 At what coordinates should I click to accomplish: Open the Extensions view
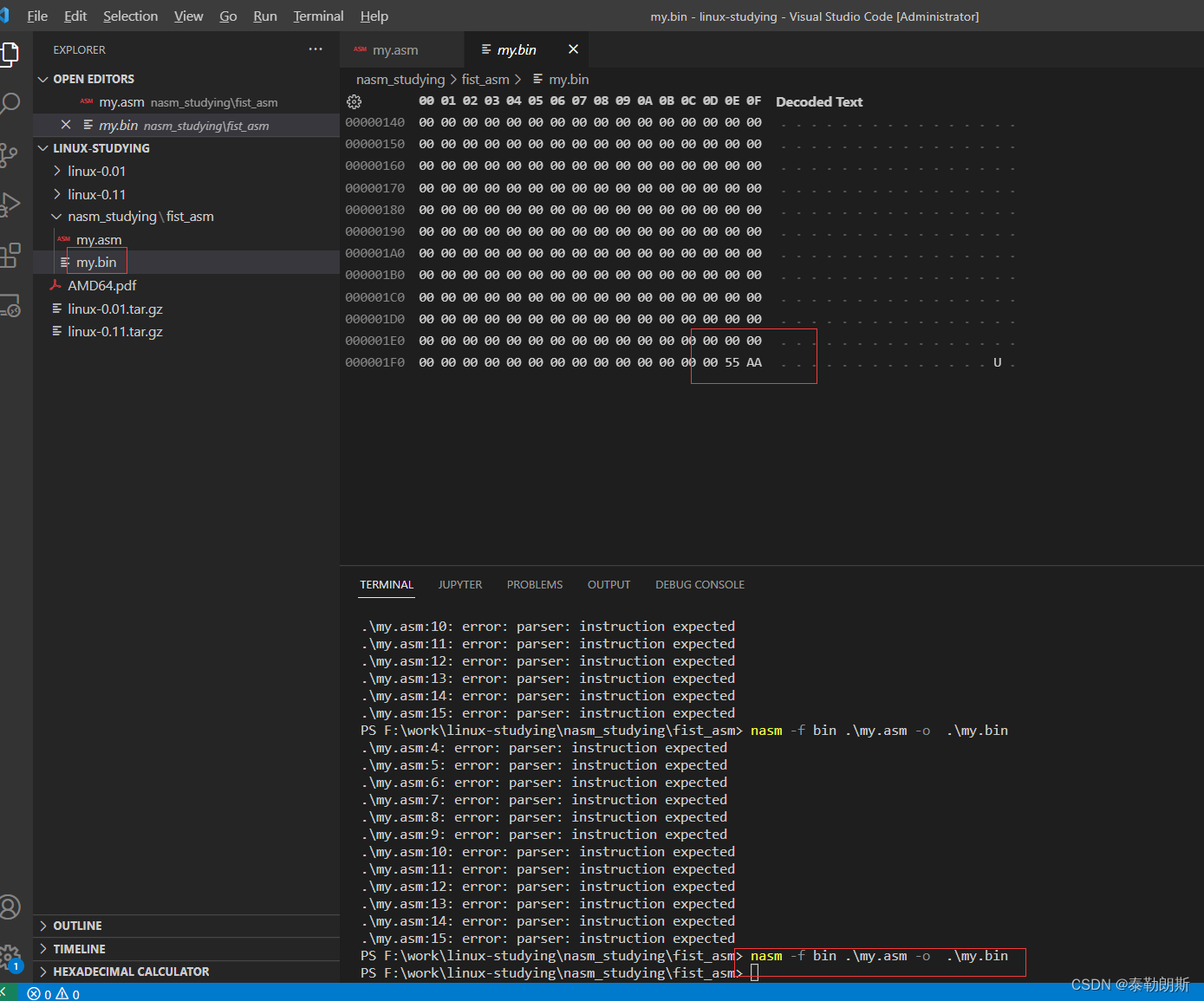pyautogui.click(x=9, y=255)
